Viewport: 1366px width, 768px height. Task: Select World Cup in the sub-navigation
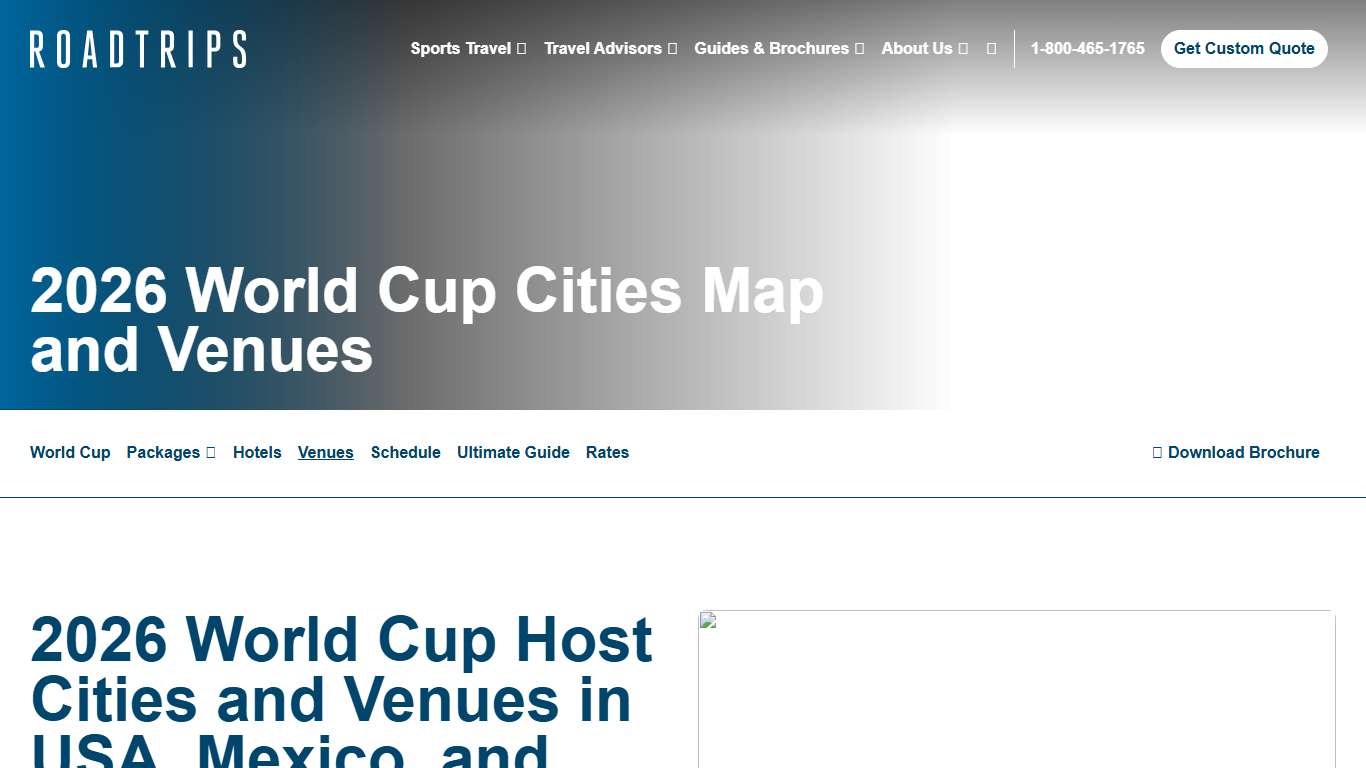pyautogui.click(x=70, y=452)
